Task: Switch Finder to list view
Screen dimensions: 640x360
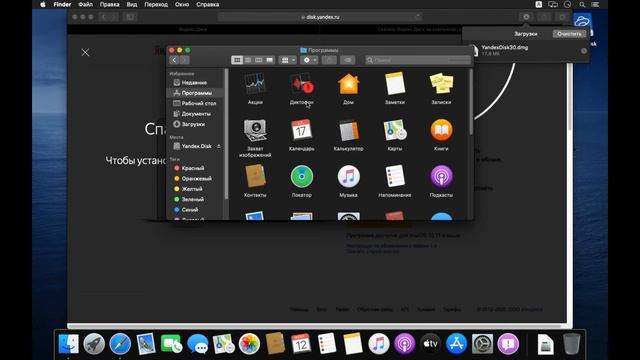Action: 248,60
